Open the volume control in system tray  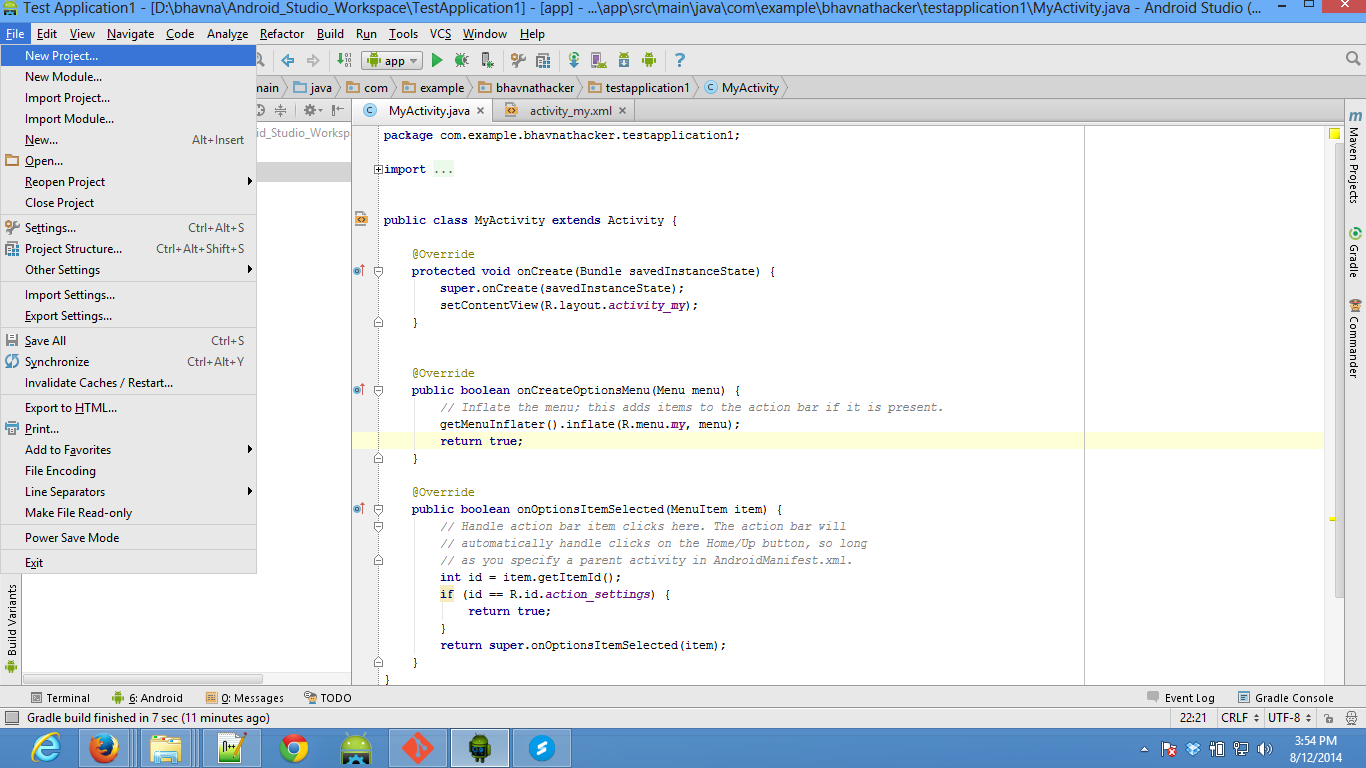click(x=1265, y=748)
